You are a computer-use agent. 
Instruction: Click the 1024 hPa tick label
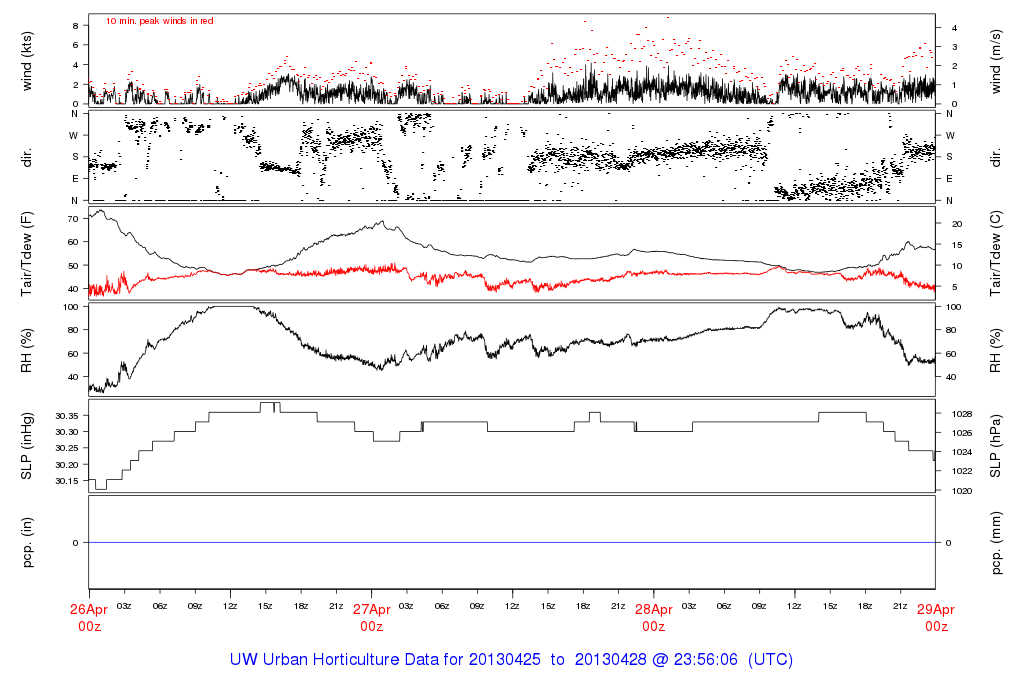click(962, 452)
